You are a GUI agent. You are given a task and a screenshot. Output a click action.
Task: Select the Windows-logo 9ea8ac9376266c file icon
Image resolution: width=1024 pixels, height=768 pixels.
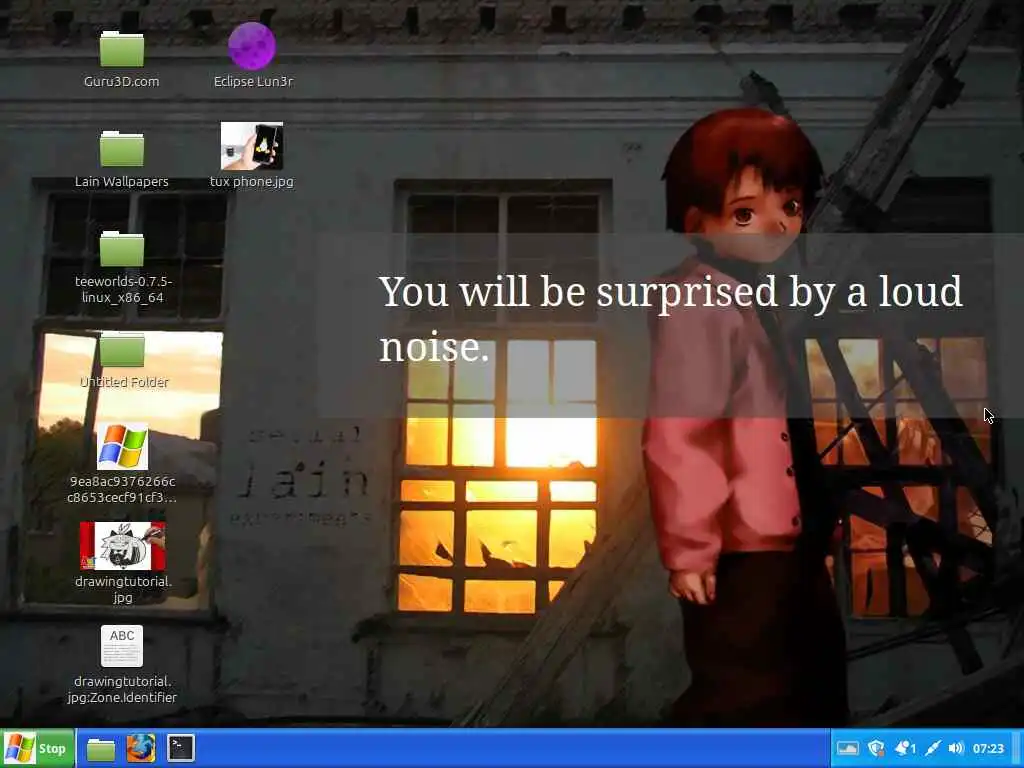point(122,447)
